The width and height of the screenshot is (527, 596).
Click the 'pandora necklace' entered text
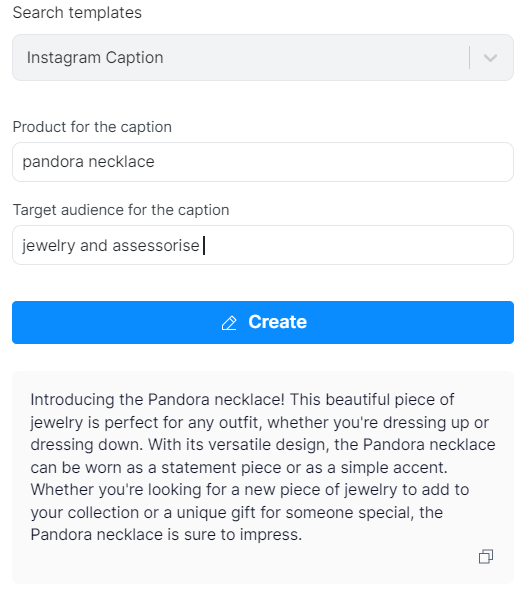point(88,162)
